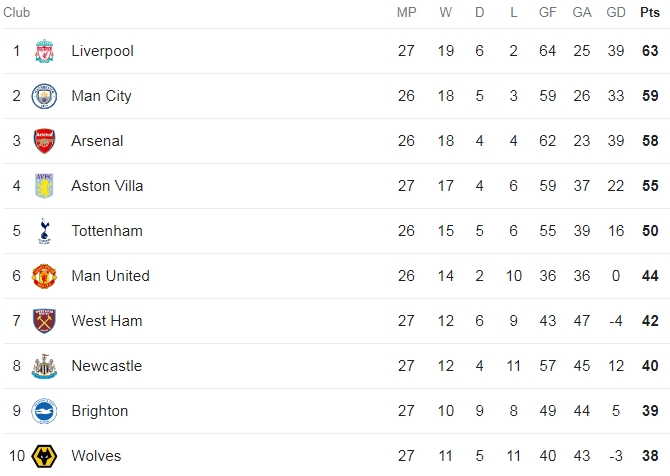670x476 pixels.
Task: Click the Man United crest icon
Action: click(x=44, y=276)
